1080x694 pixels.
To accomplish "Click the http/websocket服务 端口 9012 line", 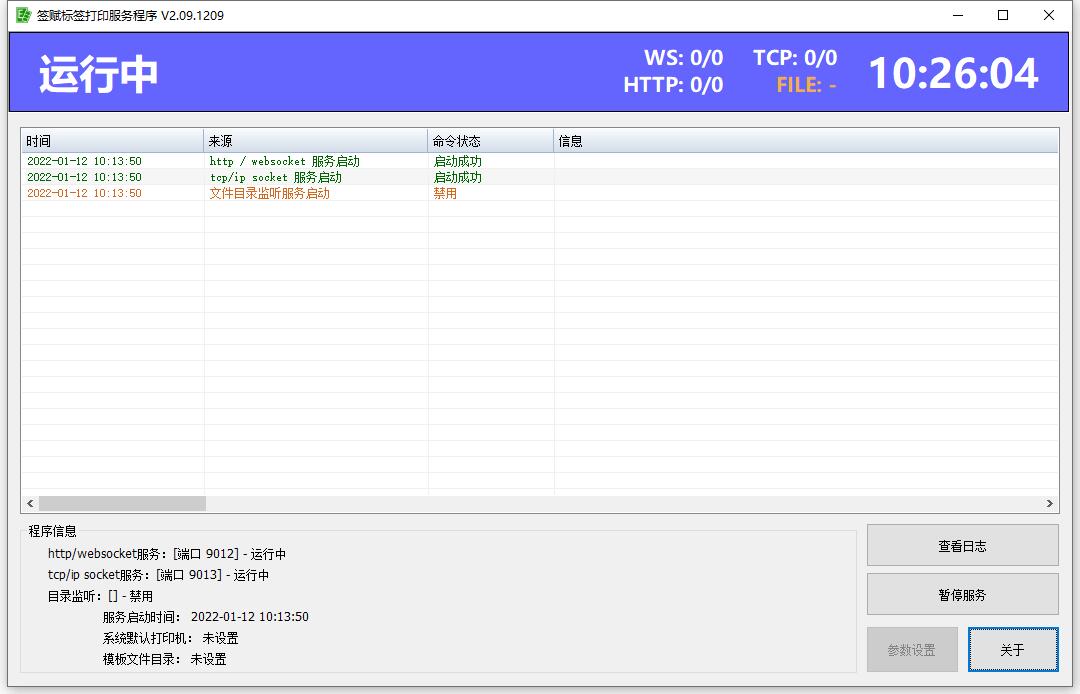I will pos(167,554).
